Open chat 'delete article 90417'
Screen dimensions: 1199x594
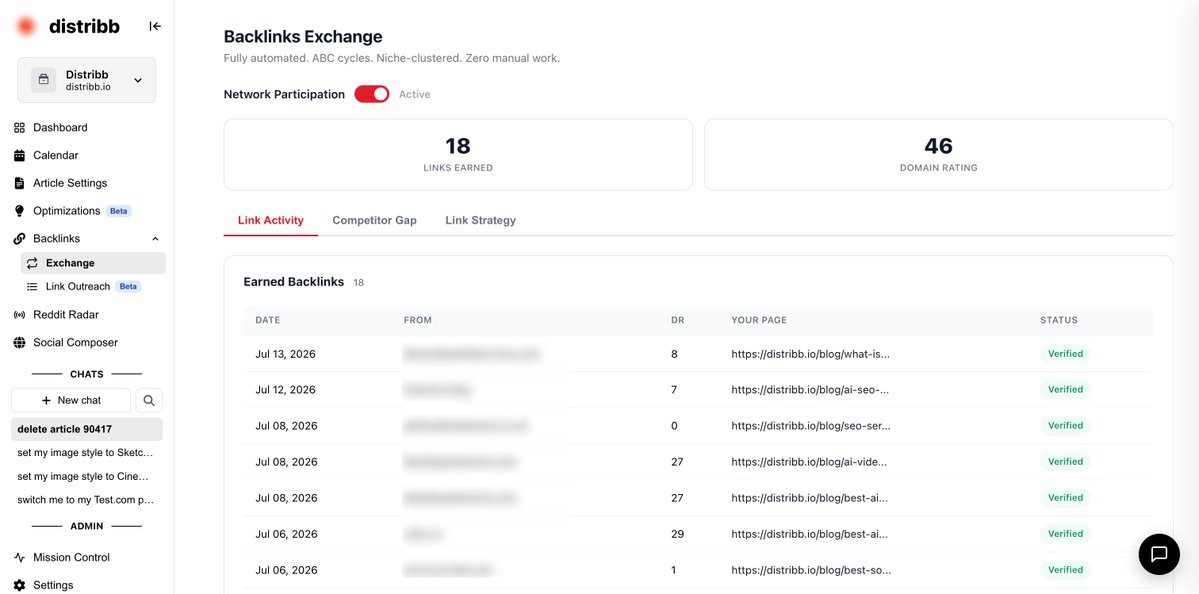pos(86,429)
